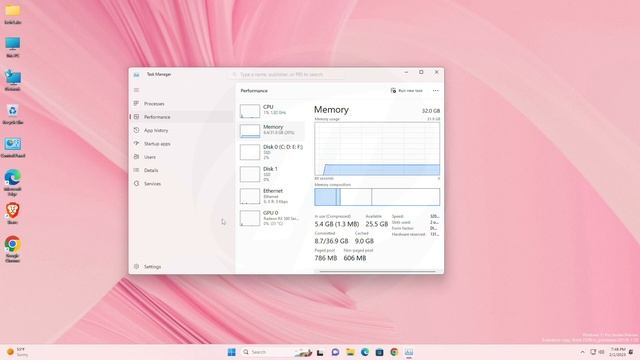Select the Disk 1 performance item
This screenshot has width=640, height=360.
coord(271,174)
